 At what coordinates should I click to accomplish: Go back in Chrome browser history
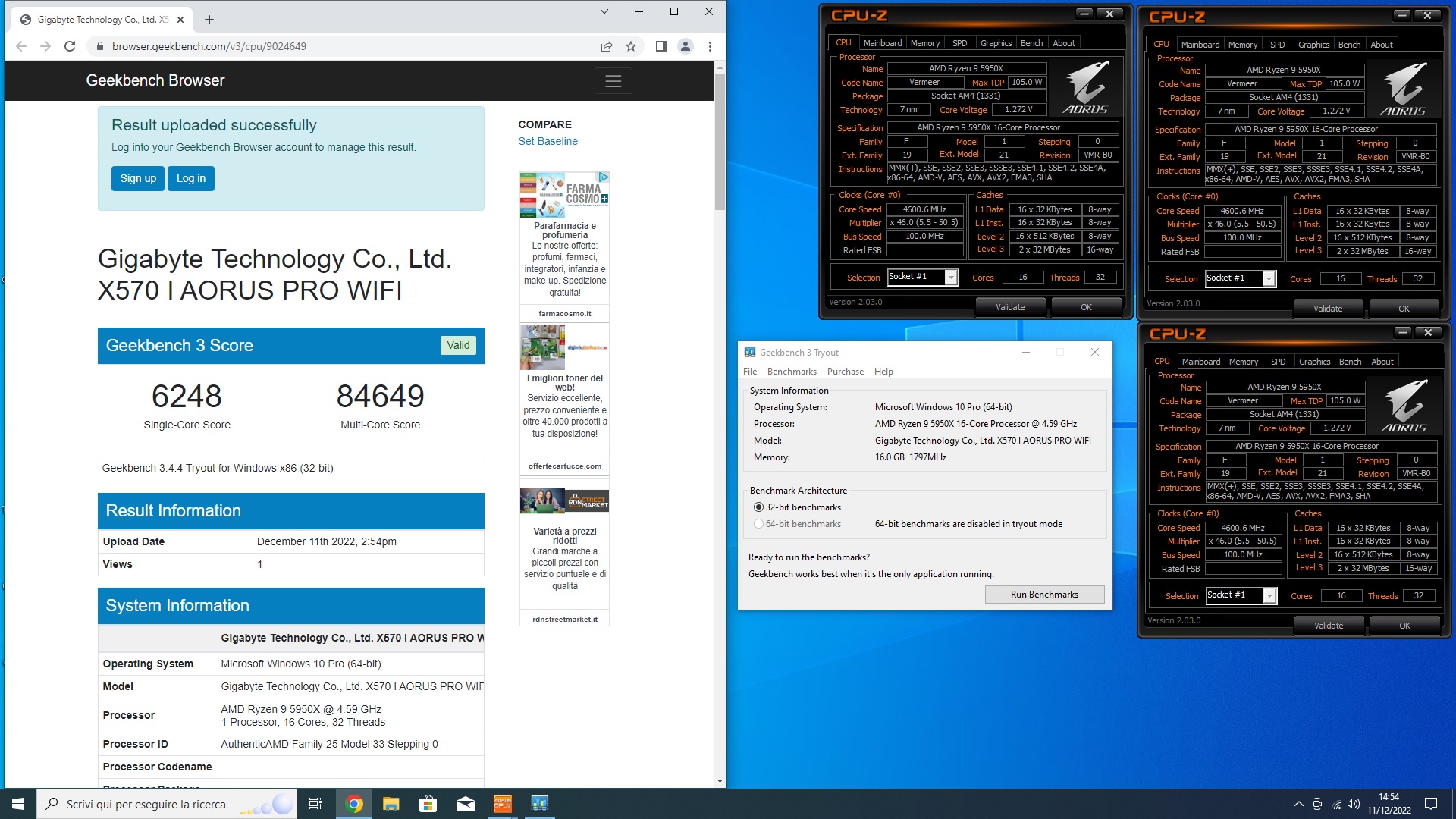click(x=21, y=46)
